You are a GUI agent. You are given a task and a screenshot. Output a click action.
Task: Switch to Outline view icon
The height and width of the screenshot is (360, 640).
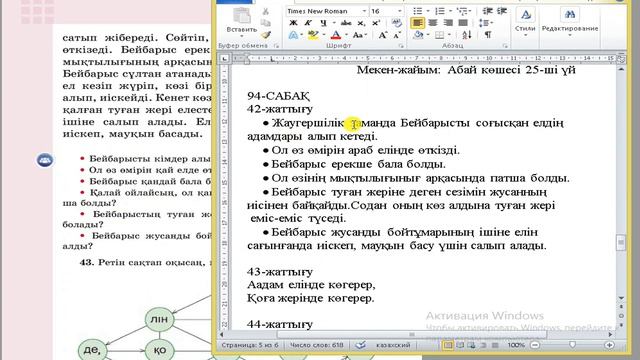[483, 345]
